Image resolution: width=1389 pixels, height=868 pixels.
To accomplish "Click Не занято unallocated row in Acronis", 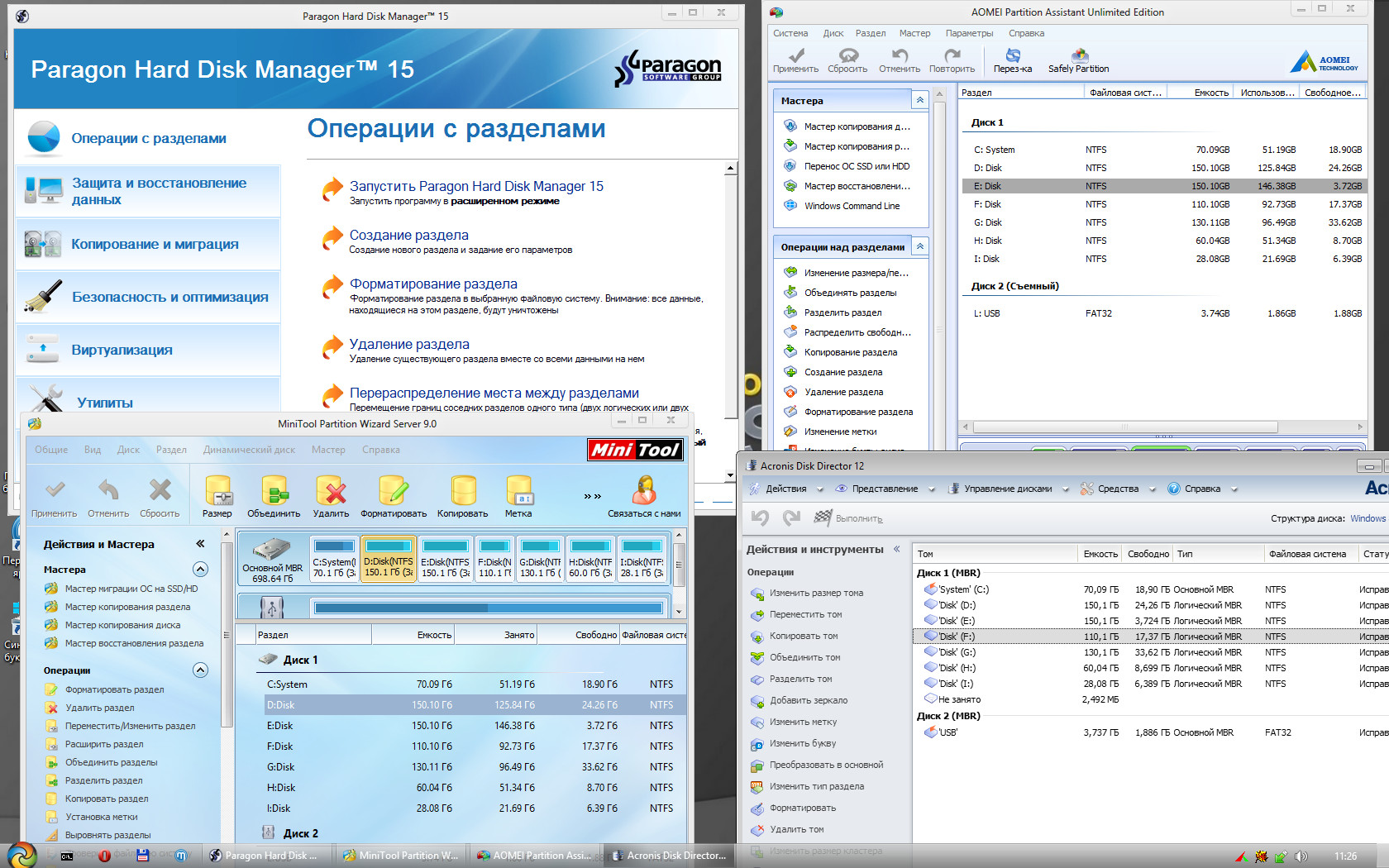I will [1151, 699].
